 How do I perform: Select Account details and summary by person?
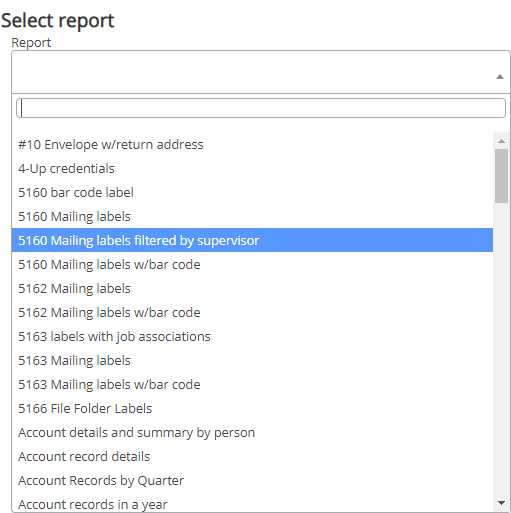click(x=252, y=433)
